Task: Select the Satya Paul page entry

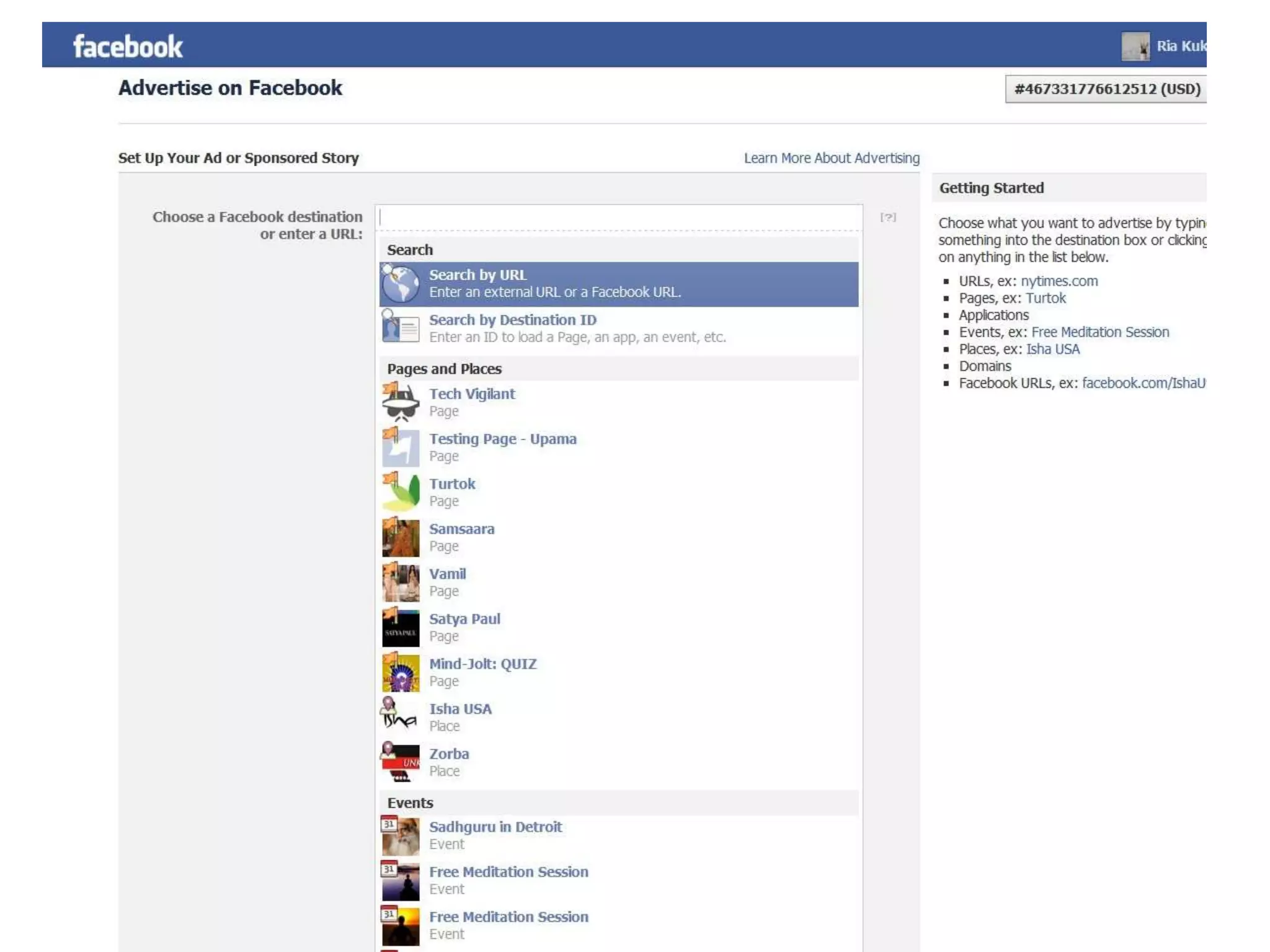Action: [x=464, y=619]
